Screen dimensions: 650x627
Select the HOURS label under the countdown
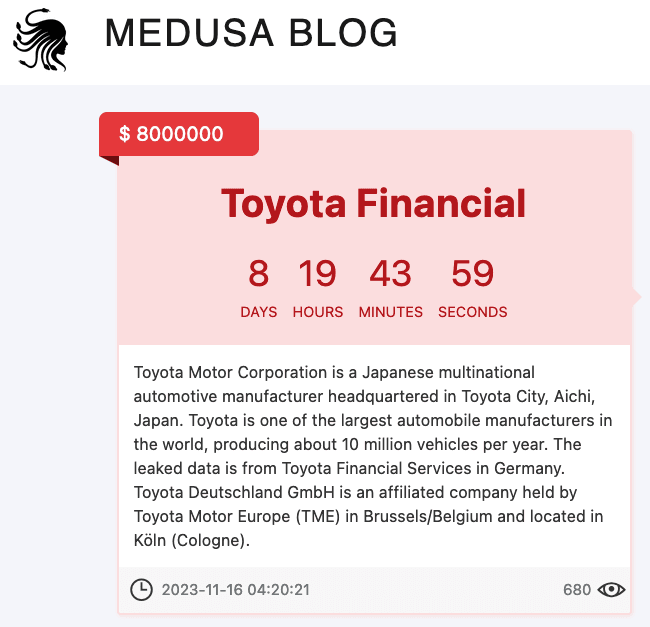pos(318,312)
